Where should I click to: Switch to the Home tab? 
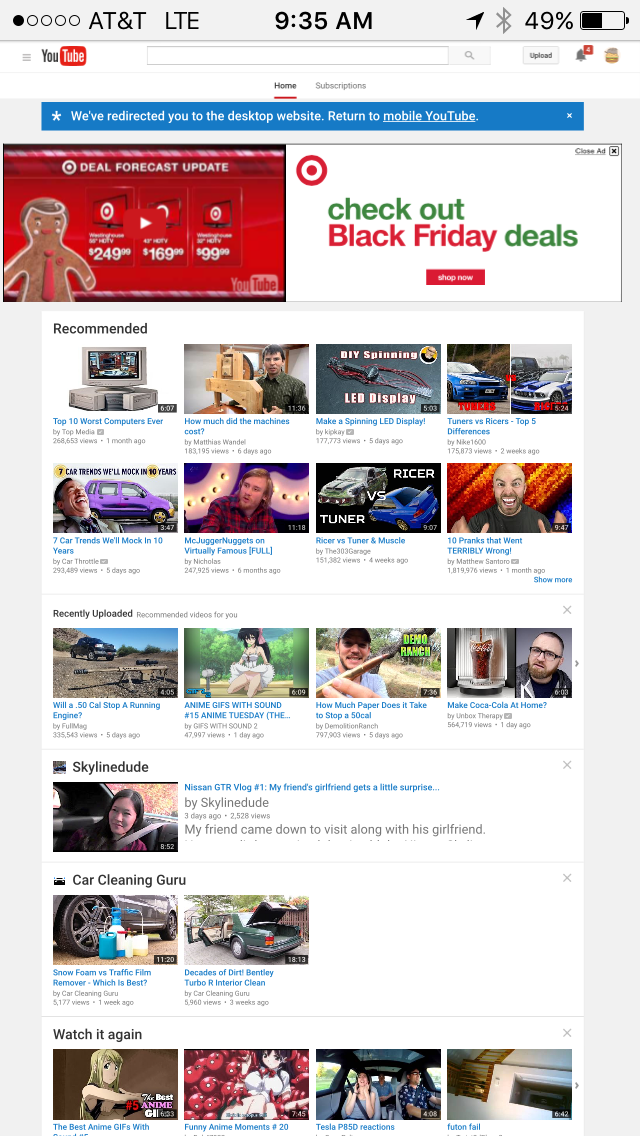coord(285,85)
